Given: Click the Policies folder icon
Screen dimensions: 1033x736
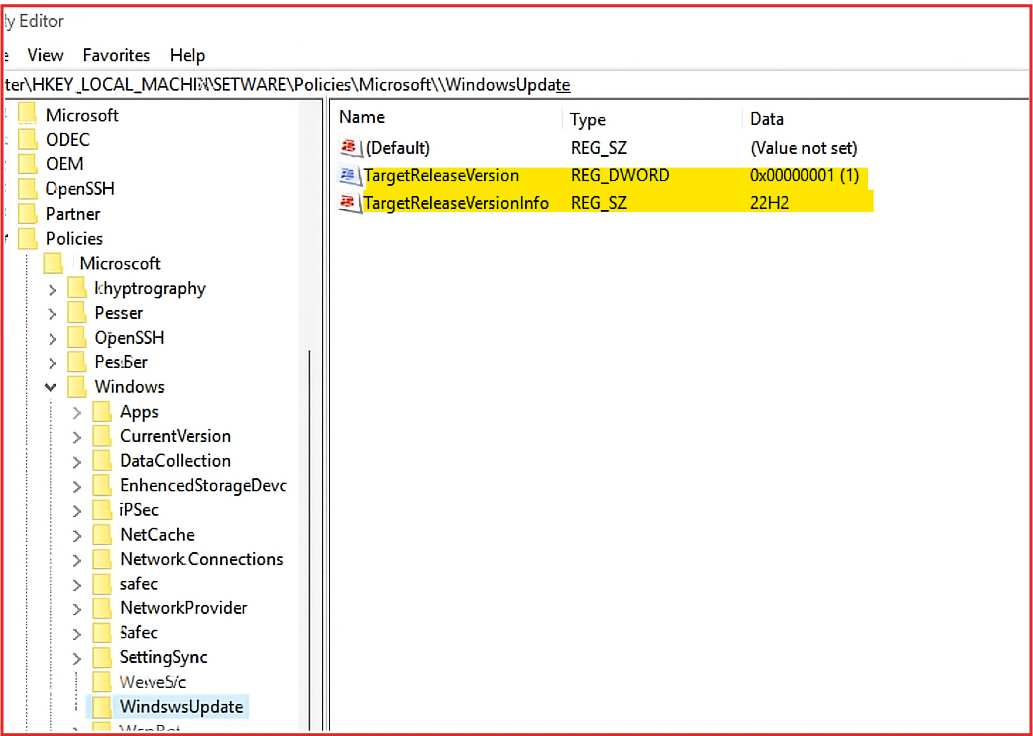Looking at the screenshot, I should [28, 239].
